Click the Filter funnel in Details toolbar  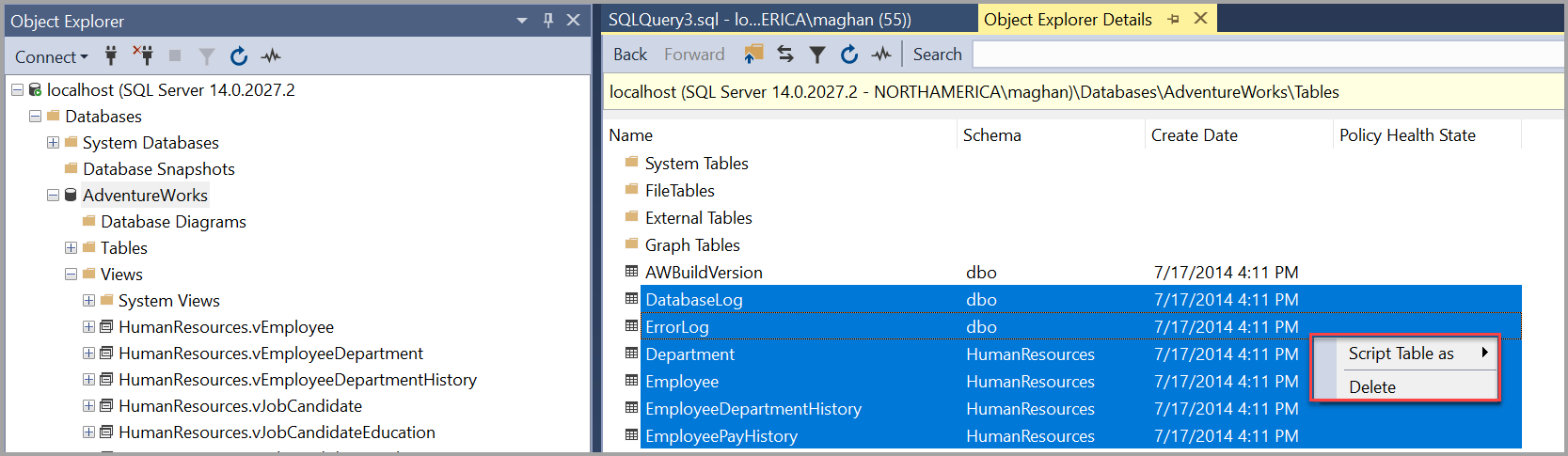[x=817, y=55]
